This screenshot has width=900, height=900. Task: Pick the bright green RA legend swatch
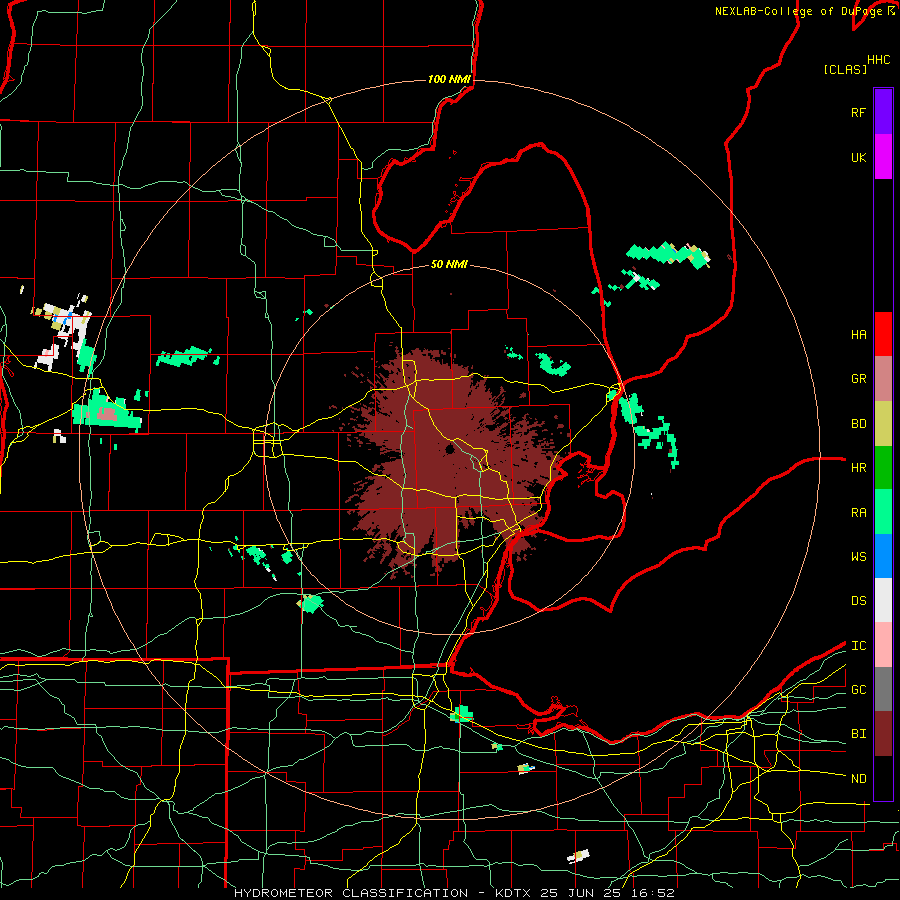883,512
